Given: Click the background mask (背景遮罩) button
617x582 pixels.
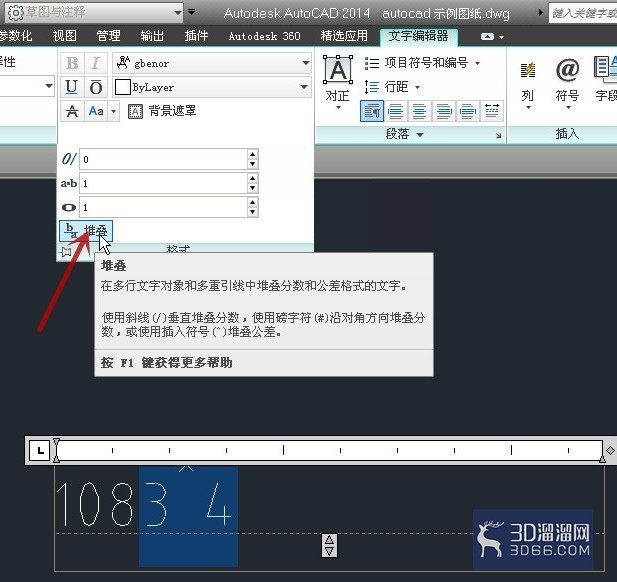Looking at the screenshot, I should pos(162,111).
